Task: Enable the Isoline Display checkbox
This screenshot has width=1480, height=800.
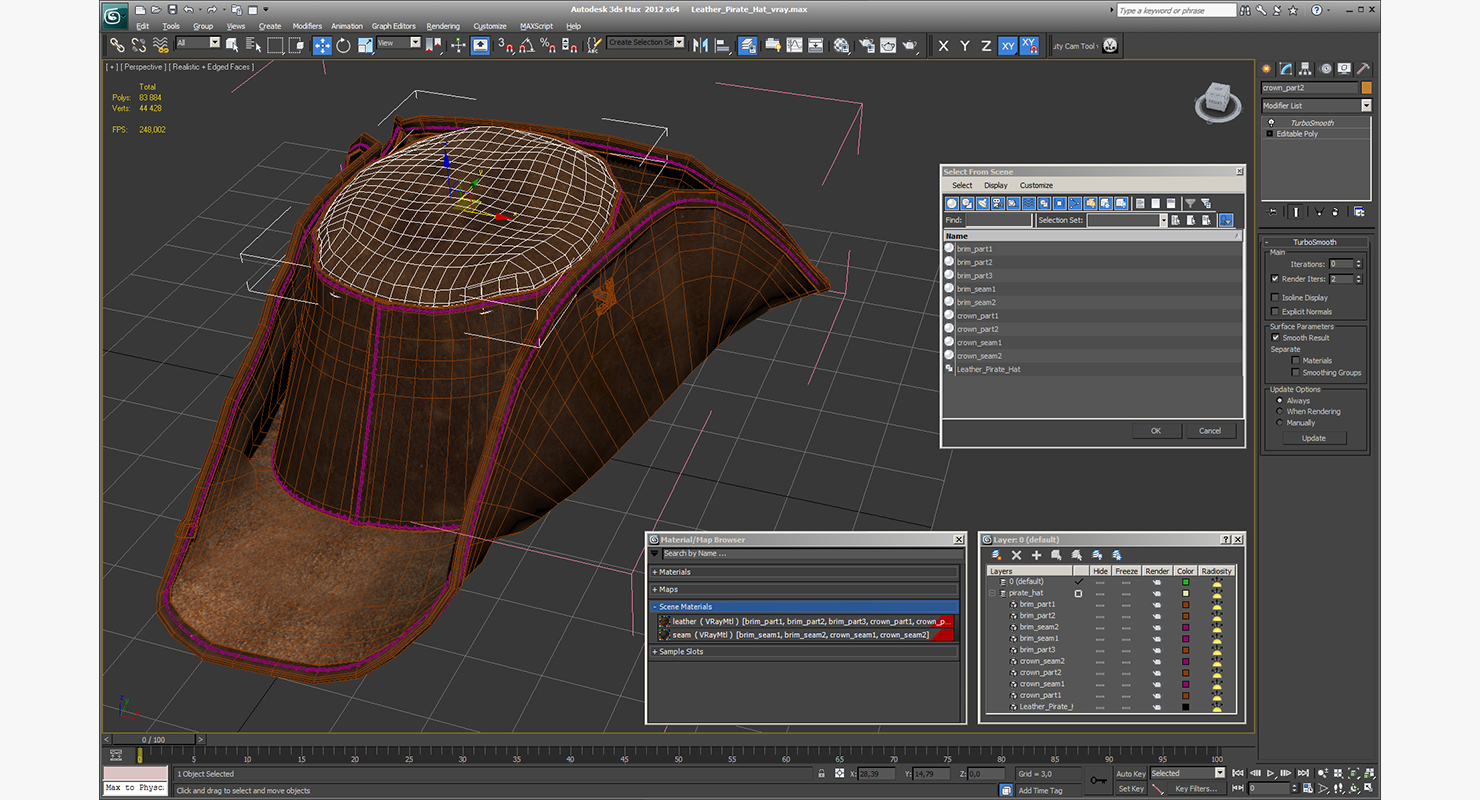Action: click(1275, 298)
